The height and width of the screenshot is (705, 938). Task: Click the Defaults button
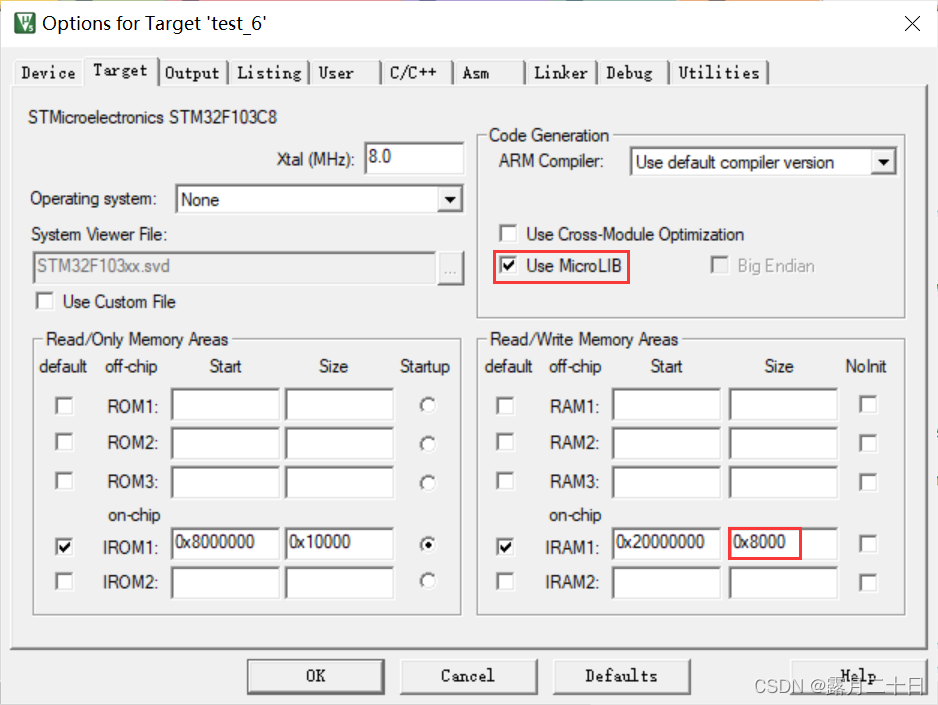coord(622,676)
